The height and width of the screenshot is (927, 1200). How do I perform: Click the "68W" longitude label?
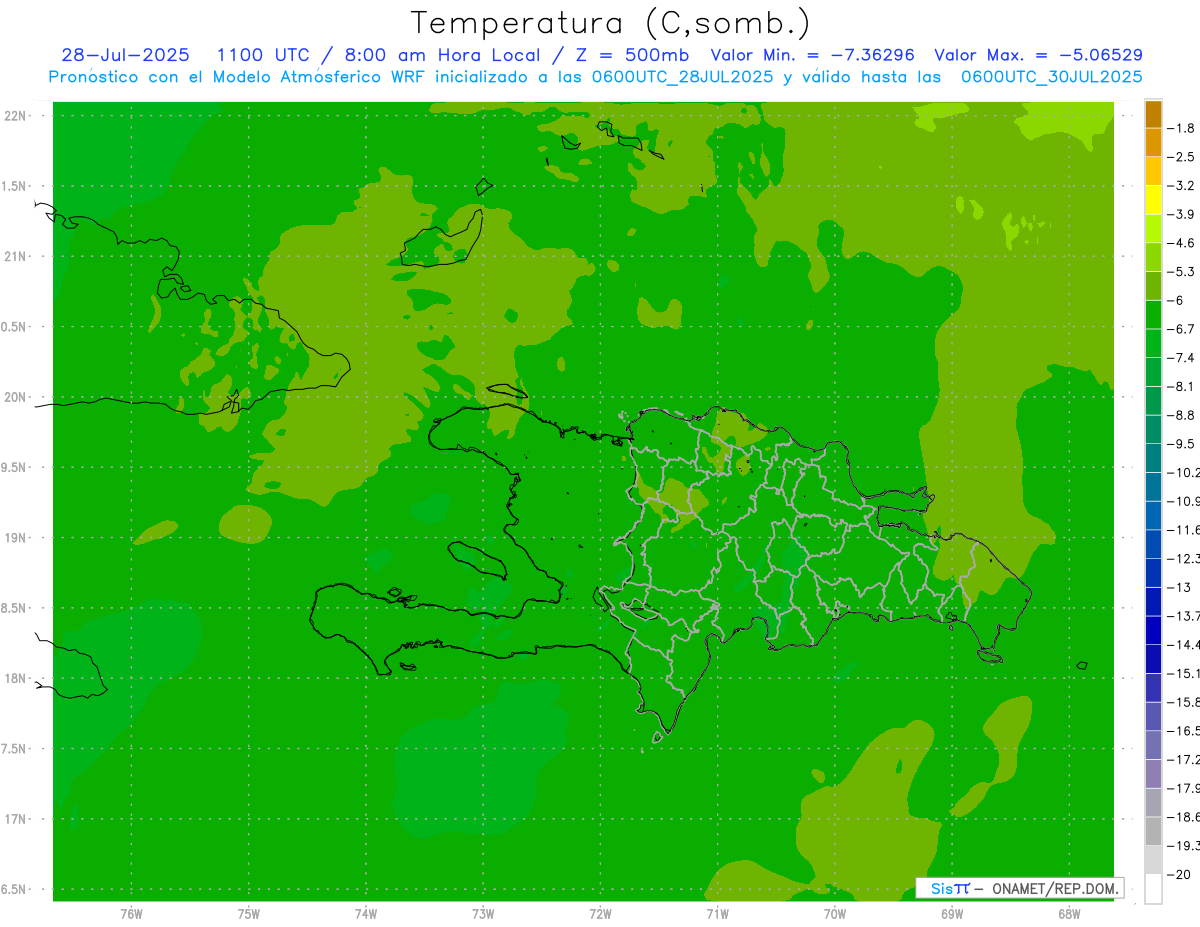pyautogui.click(x=1068, y=915)
